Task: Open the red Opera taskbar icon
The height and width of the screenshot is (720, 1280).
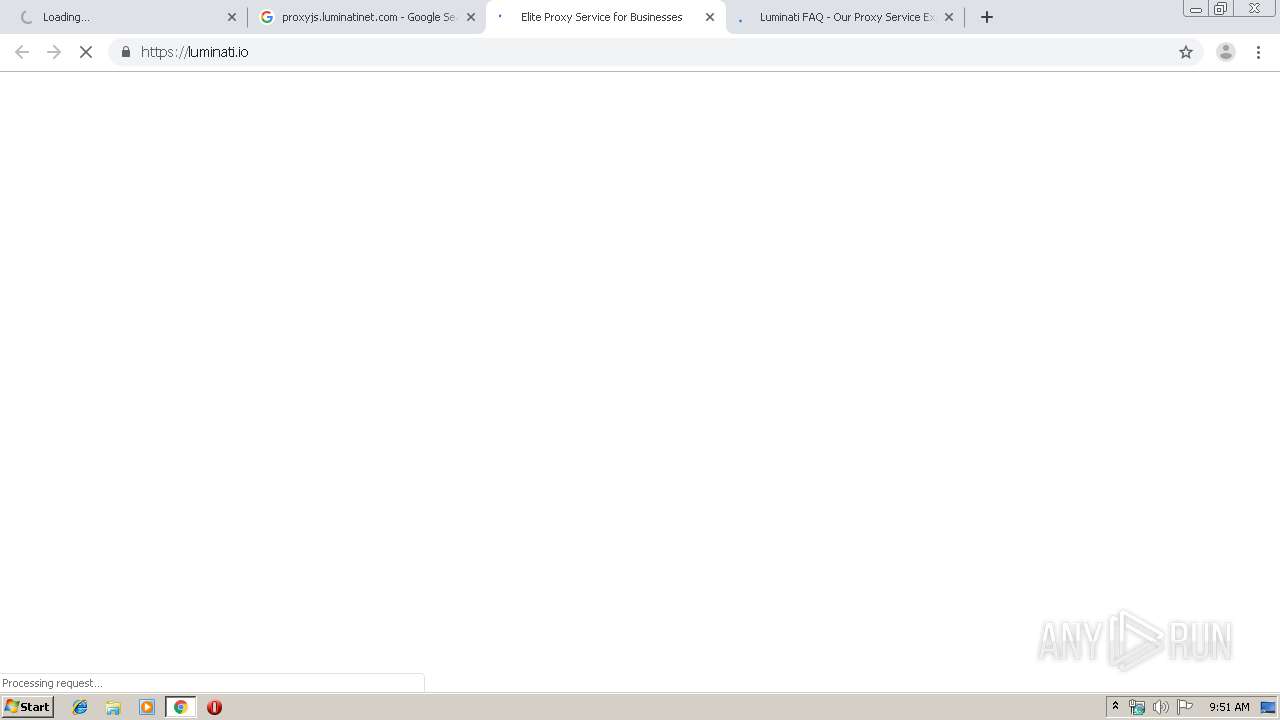Action: click(x=214, y=707)
